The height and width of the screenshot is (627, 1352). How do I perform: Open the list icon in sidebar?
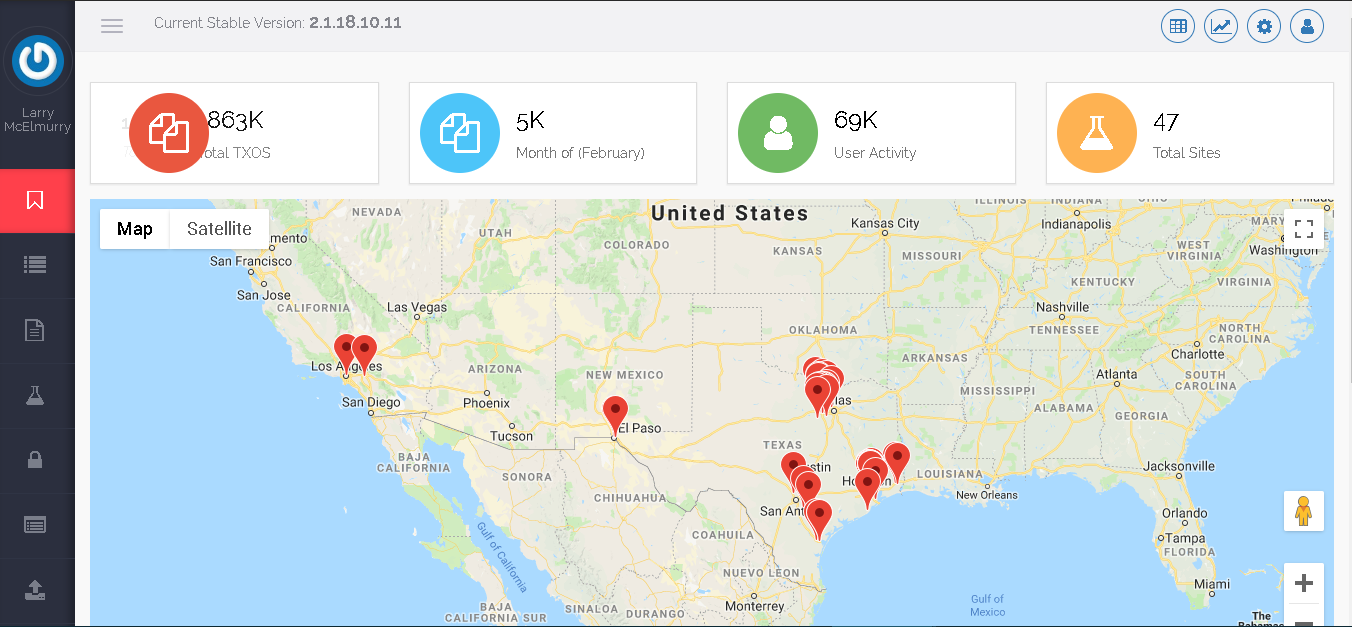36,265
